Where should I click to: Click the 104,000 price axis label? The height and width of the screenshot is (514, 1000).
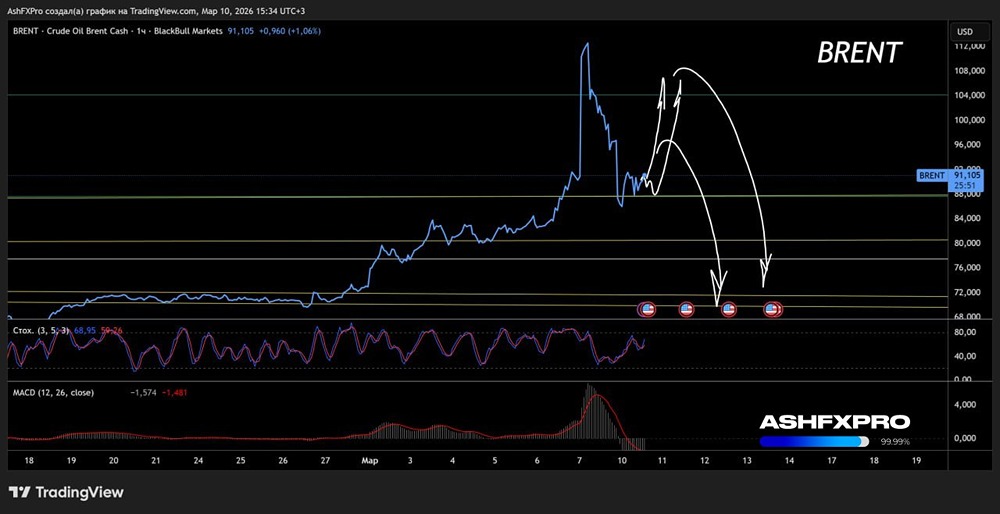coord(969,95)
